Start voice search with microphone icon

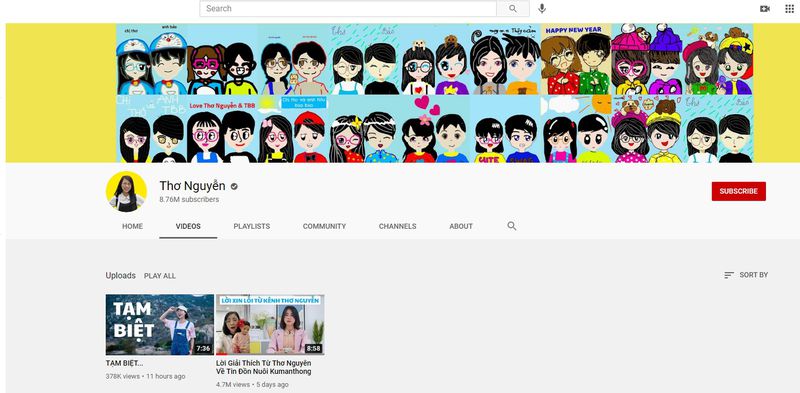[x=542, y=9]
